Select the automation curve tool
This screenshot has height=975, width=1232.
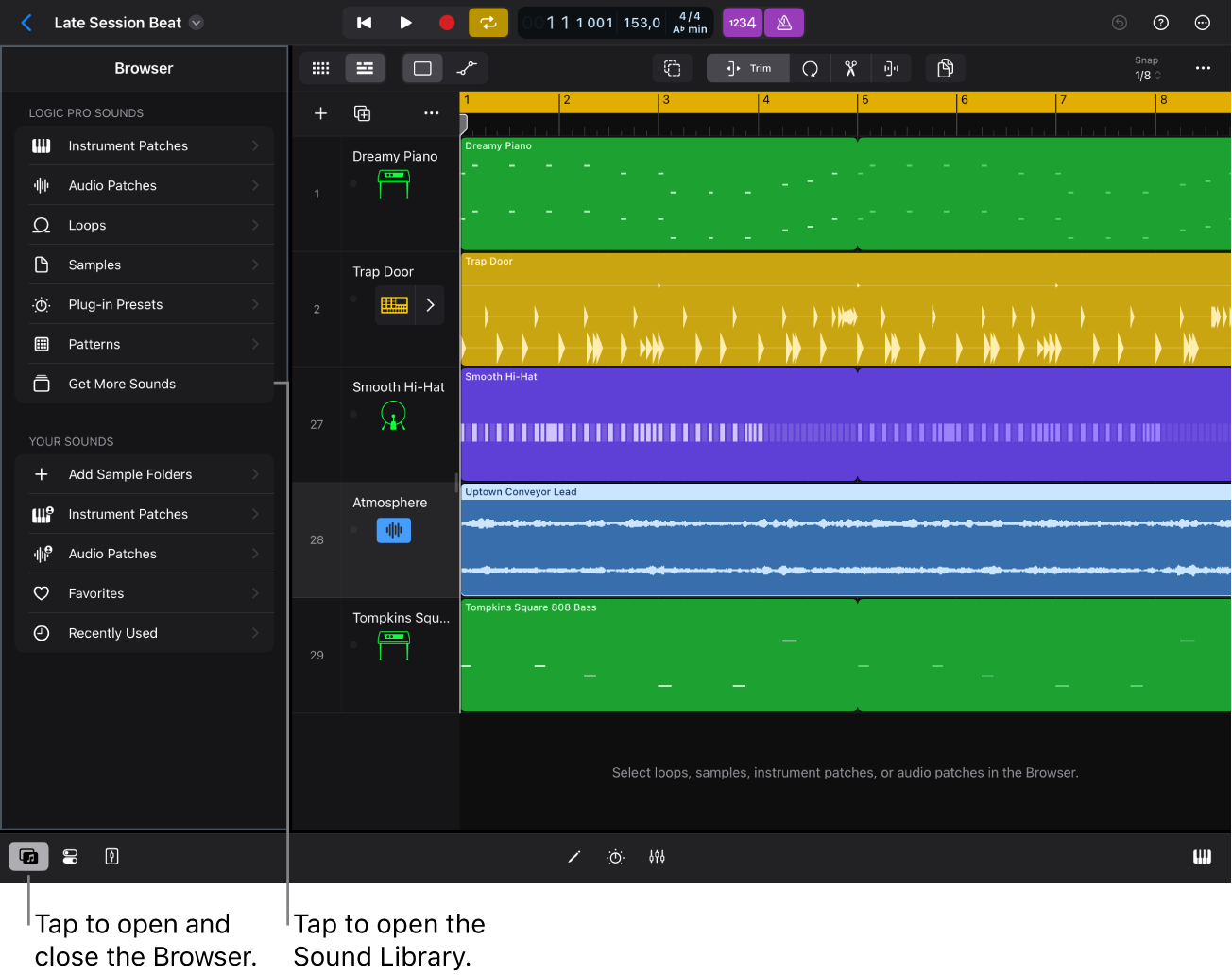click(465, 68)
